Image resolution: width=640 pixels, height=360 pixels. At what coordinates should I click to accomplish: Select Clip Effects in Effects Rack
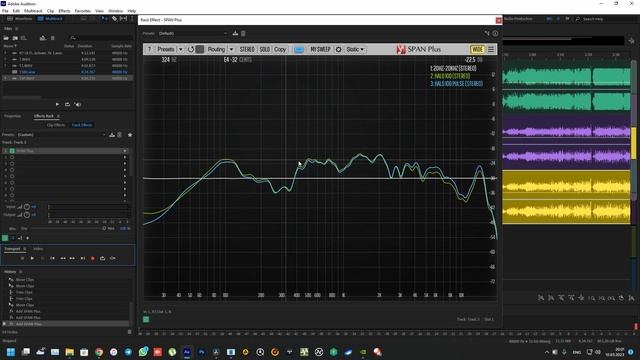56,125
